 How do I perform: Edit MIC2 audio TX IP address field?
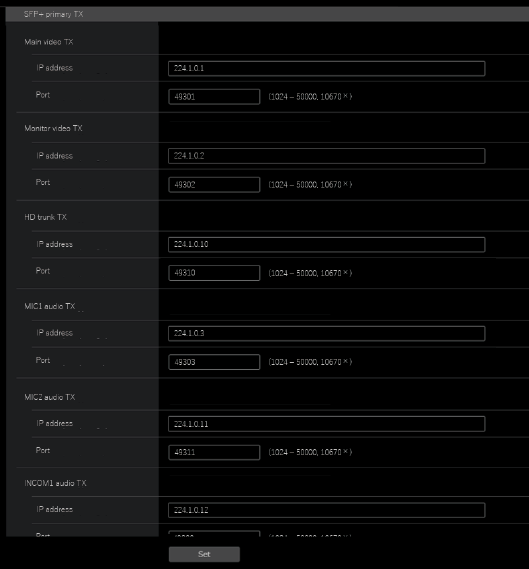(x=327, y=424)
